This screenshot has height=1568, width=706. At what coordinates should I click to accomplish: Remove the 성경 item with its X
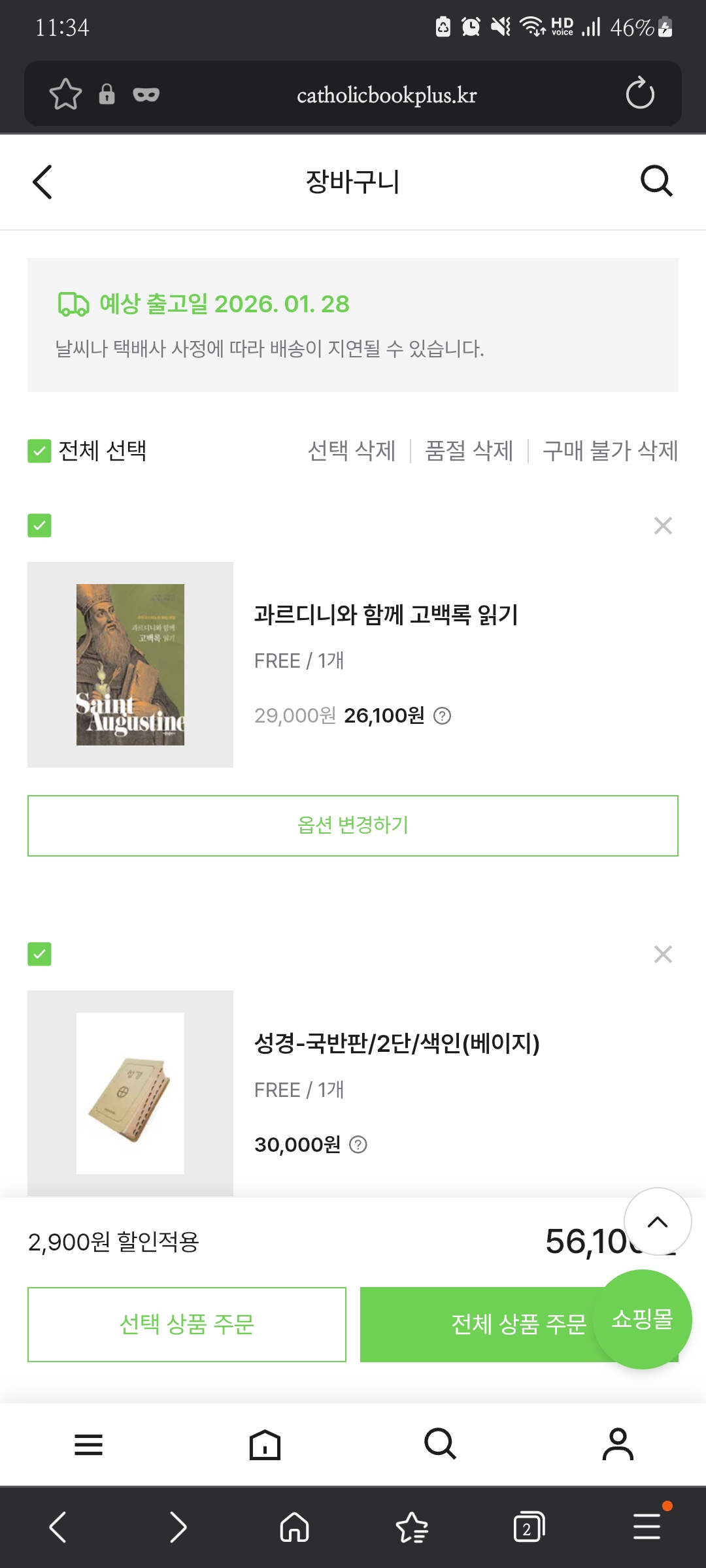point(663,955)
